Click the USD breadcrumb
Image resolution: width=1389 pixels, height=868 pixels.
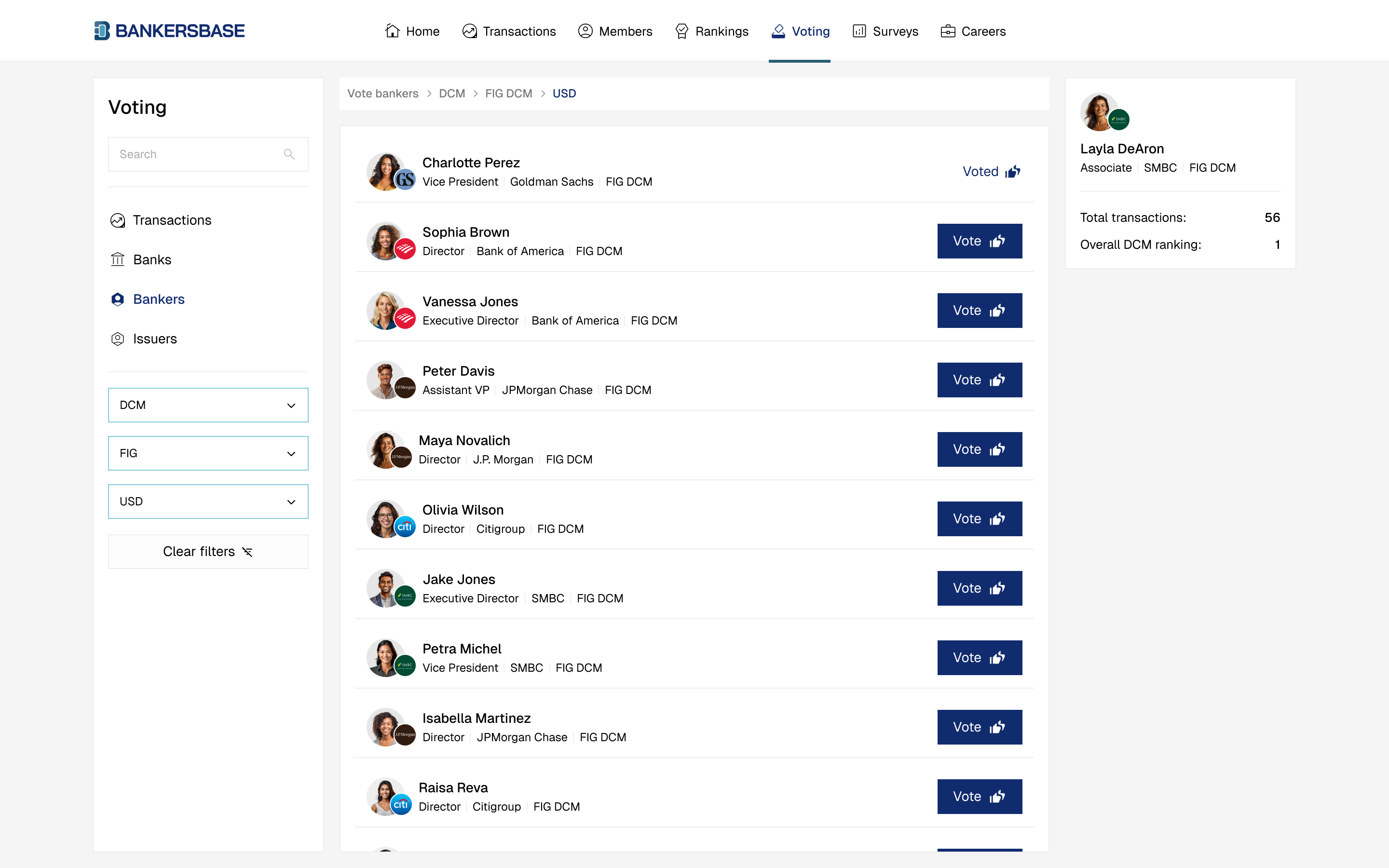[x=564, y=94]
